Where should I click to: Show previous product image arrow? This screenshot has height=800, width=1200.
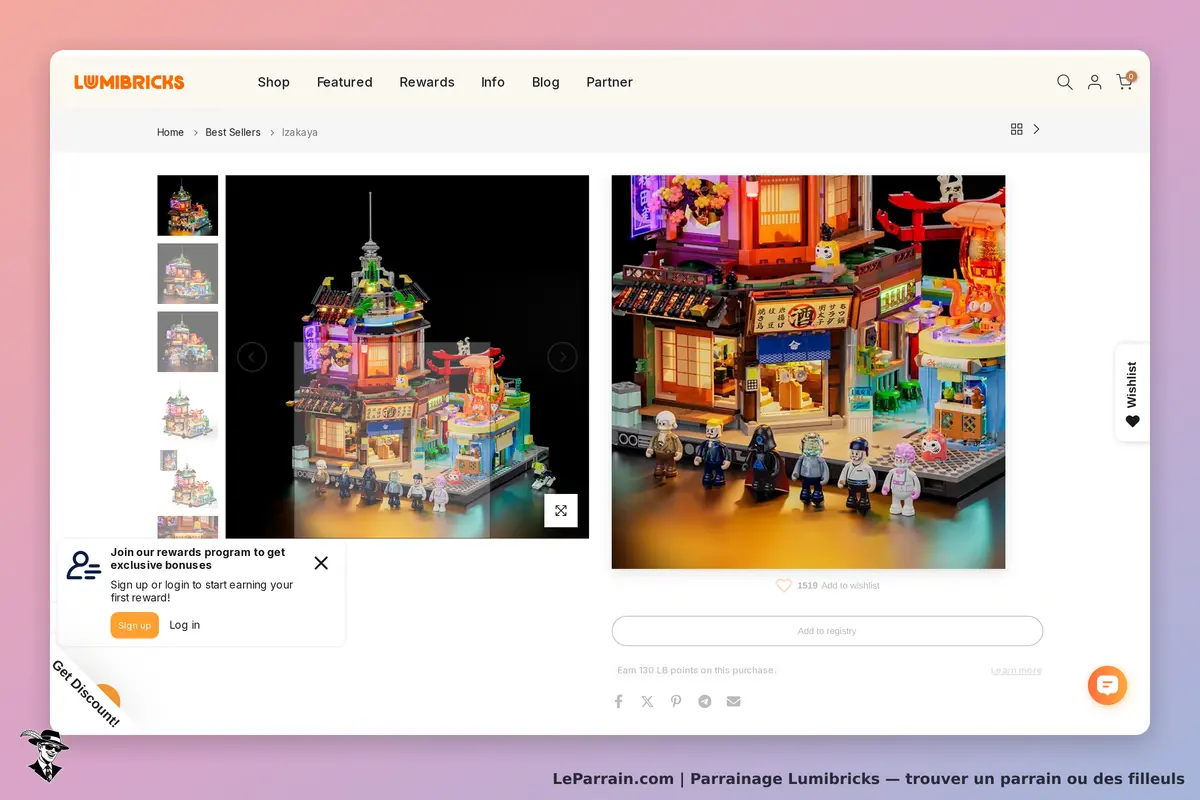pyautogui.click(x=252, y=357)
